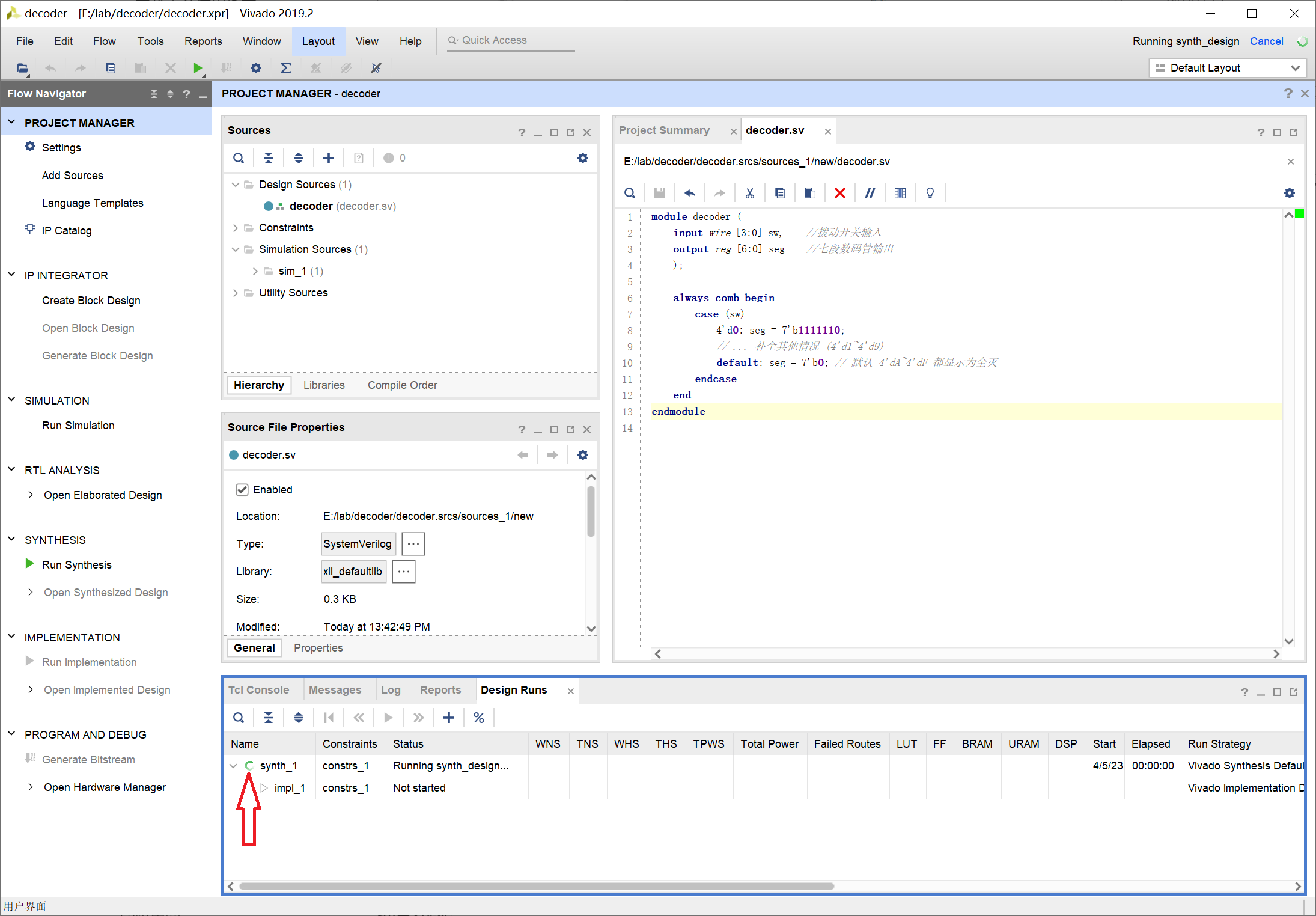Click the Sigma report icon in main toolbar
1316x916 pixels.
coord(286,68)
